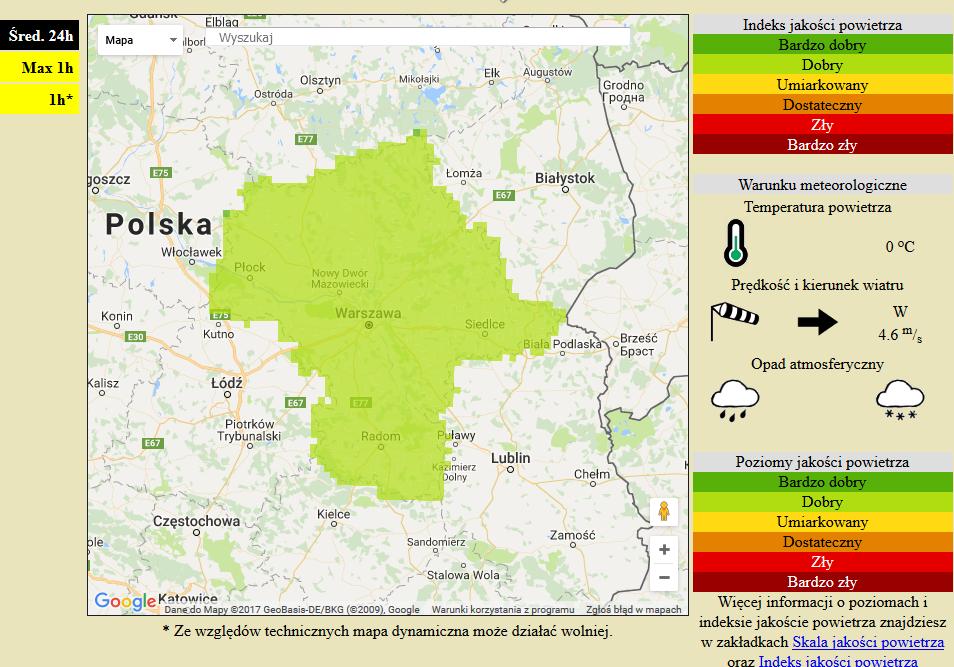Click the Polska country label

(x=159, y=224)
